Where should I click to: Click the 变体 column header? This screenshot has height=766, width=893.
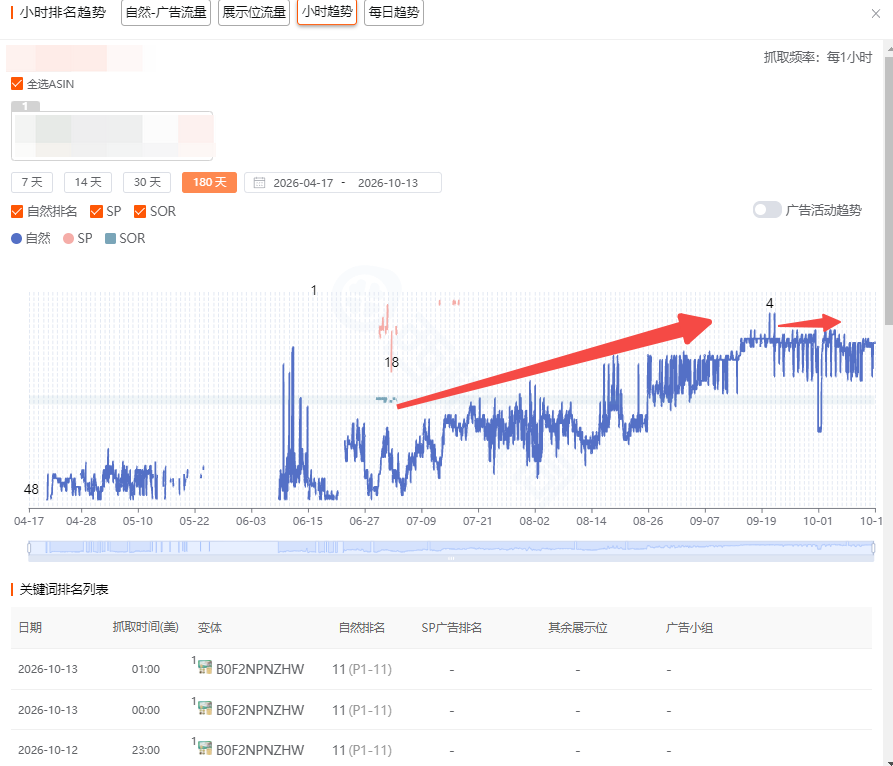(210, 628)
